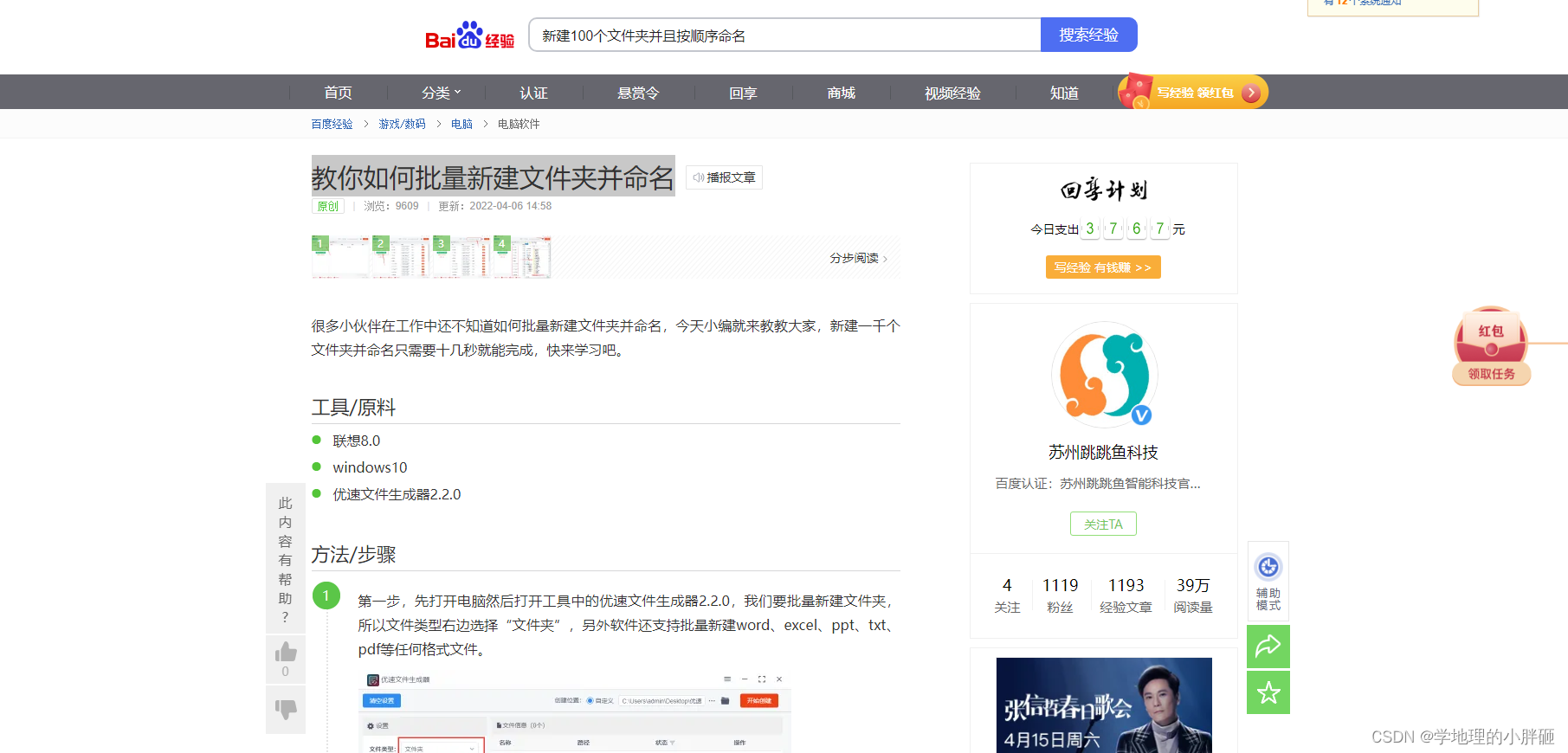Click the article title heading
This screenshot has width=1568, height=753.
coord(493,177)
